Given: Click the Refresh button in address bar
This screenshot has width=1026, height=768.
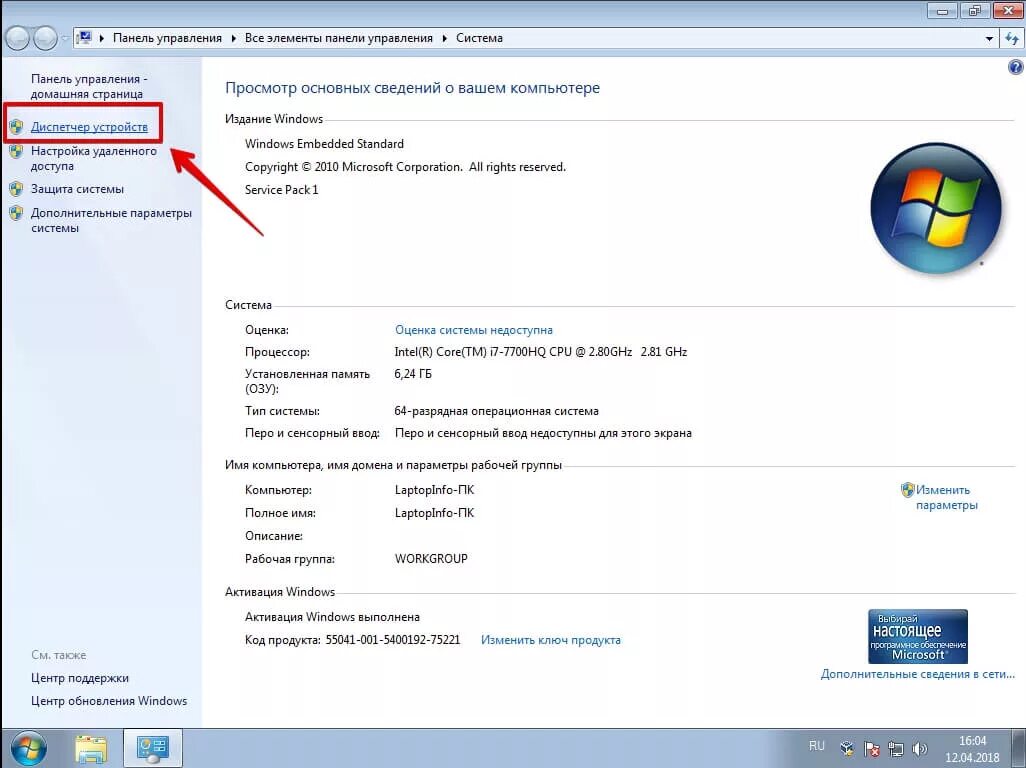Looking at the screenshot, I should 1012,39.
